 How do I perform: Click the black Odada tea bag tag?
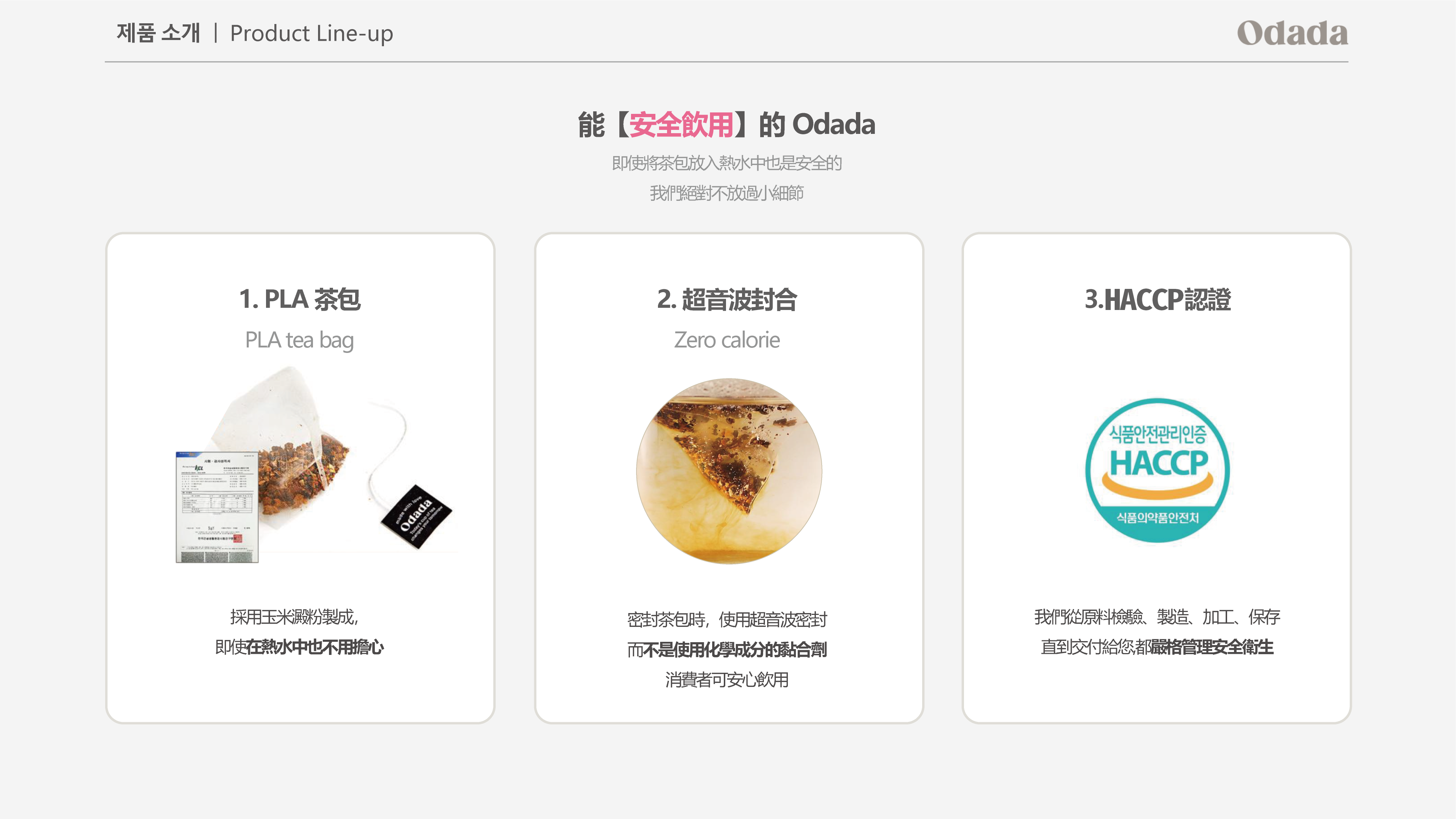click(x=417, y=516)
